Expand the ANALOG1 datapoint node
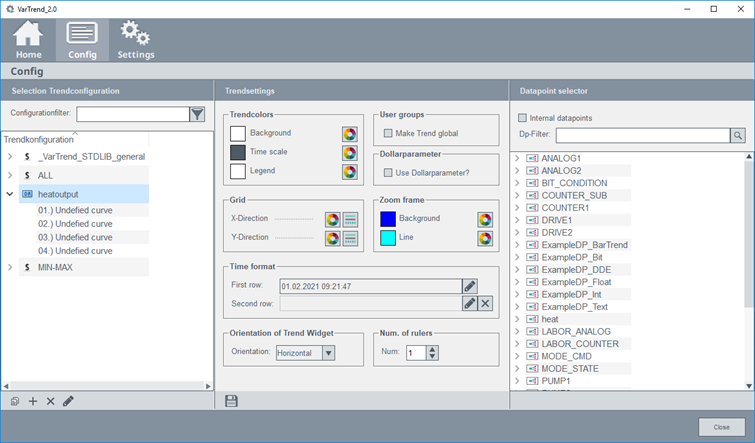This screenshot has width=755, height=443. click(516, 158)
